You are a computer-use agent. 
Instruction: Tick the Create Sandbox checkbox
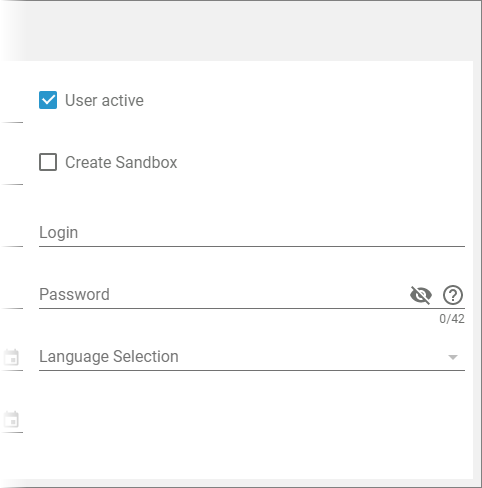(48, 162)
